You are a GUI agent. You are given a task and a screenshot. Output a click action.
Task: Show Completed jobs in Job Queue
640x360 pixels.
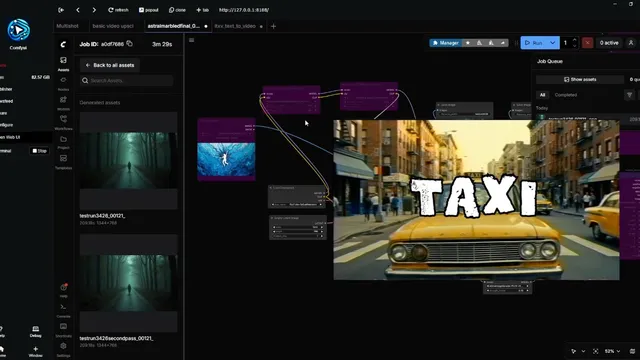tap(565, 95)
